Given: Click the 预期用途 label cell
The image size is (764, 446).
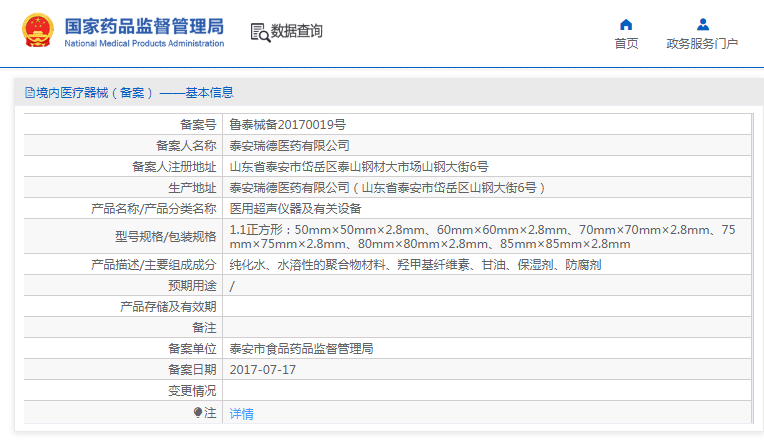Looking at the screenshot, I should click(x=123, y=286).
